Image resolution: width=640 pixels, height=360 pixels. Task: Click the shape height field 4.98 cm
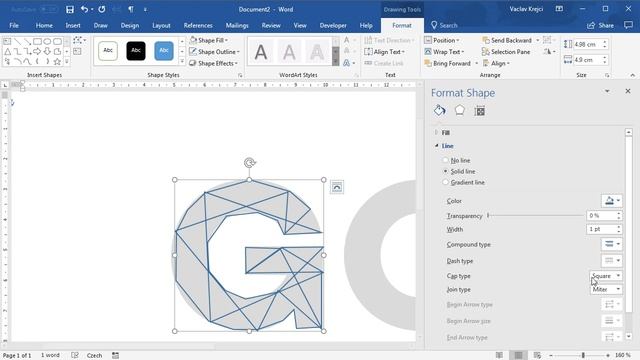587,44
